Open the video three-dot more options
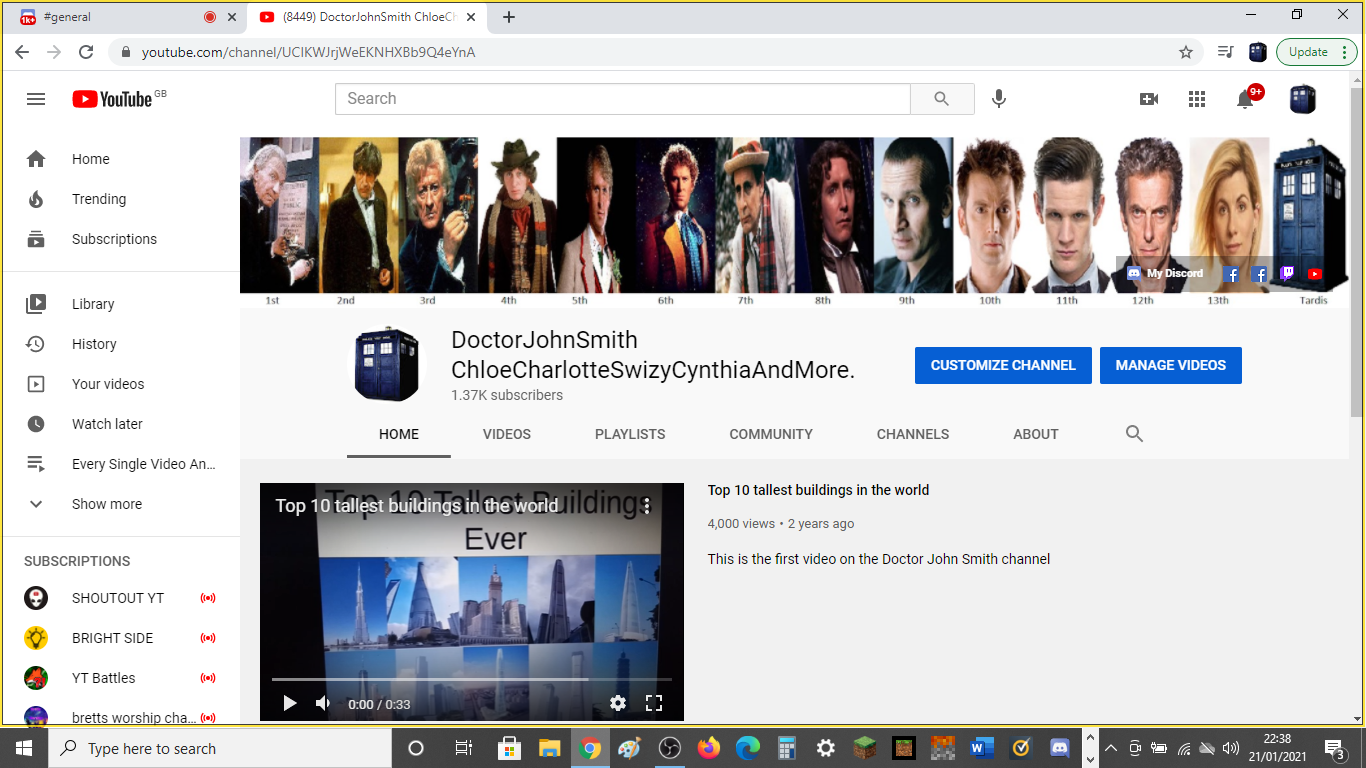 tap(647, 506)
